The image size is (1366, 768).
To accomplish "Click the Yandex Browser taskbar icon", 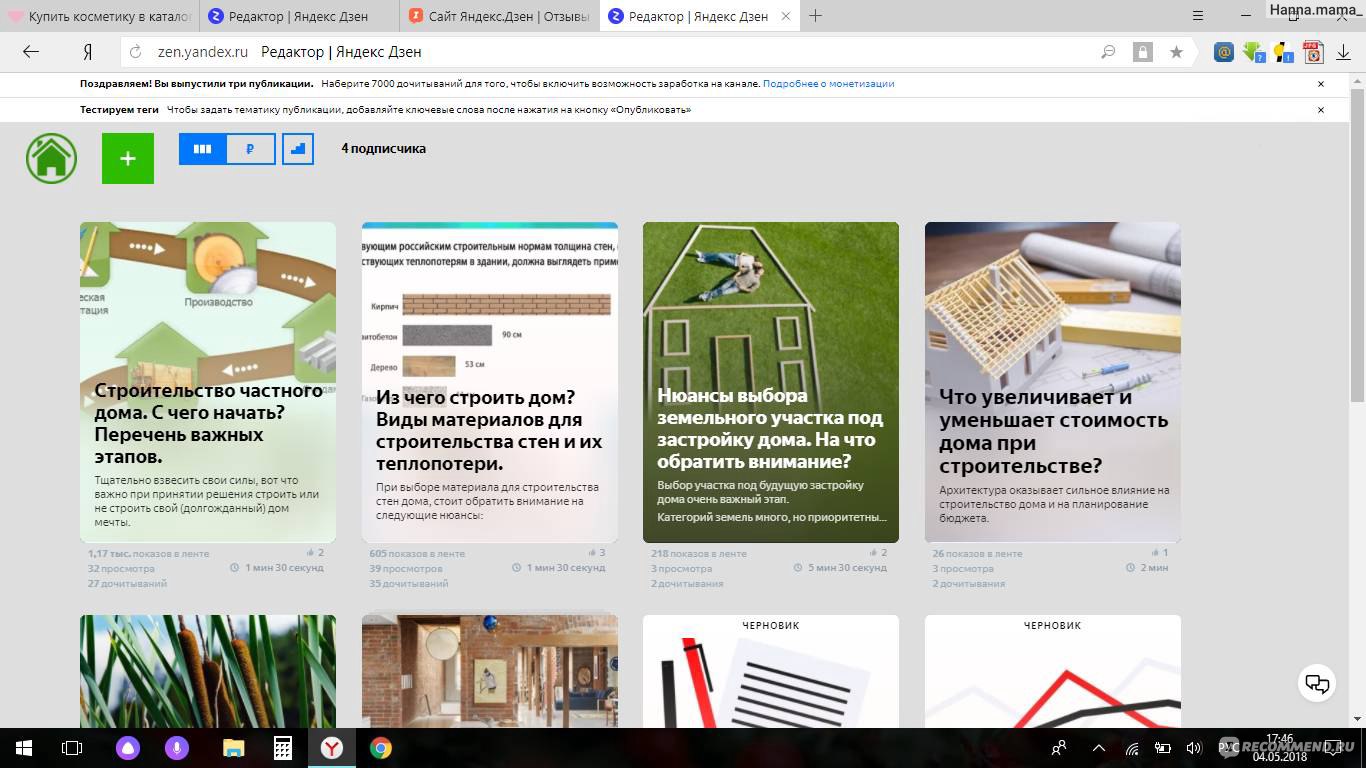I will [331, 748].
